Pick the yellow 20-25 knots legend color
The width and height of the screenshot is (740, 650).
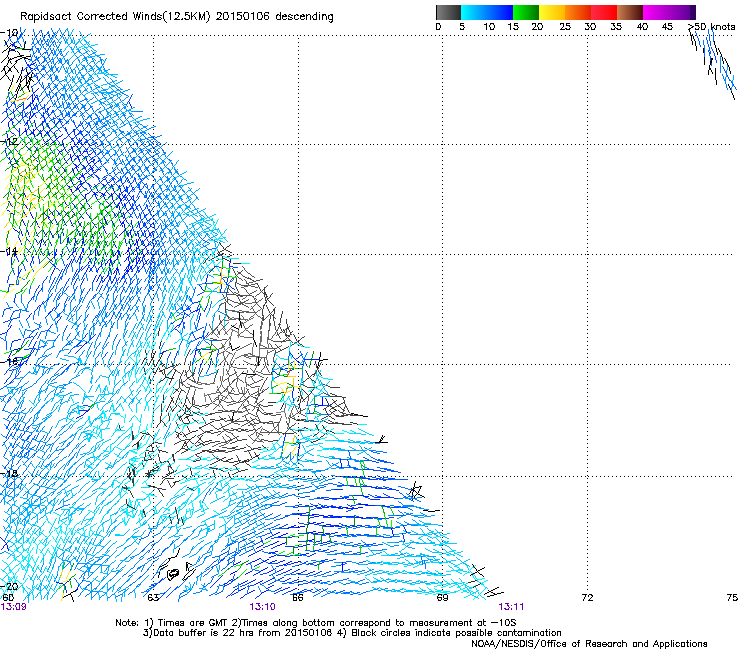click(x=552, y=12)
